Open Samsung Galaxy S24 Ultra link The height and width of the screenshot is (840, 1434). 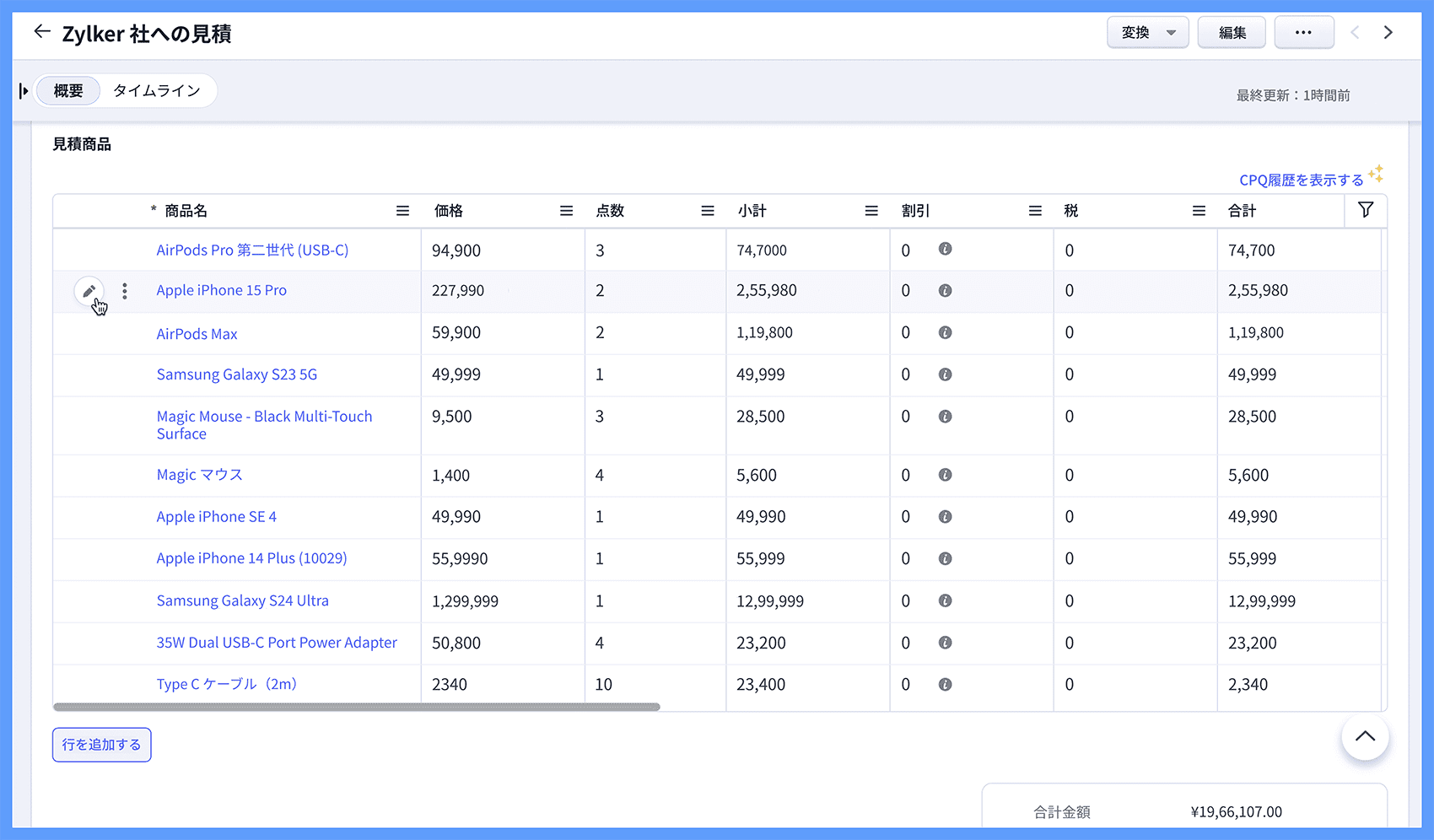(x=242, y=600)
